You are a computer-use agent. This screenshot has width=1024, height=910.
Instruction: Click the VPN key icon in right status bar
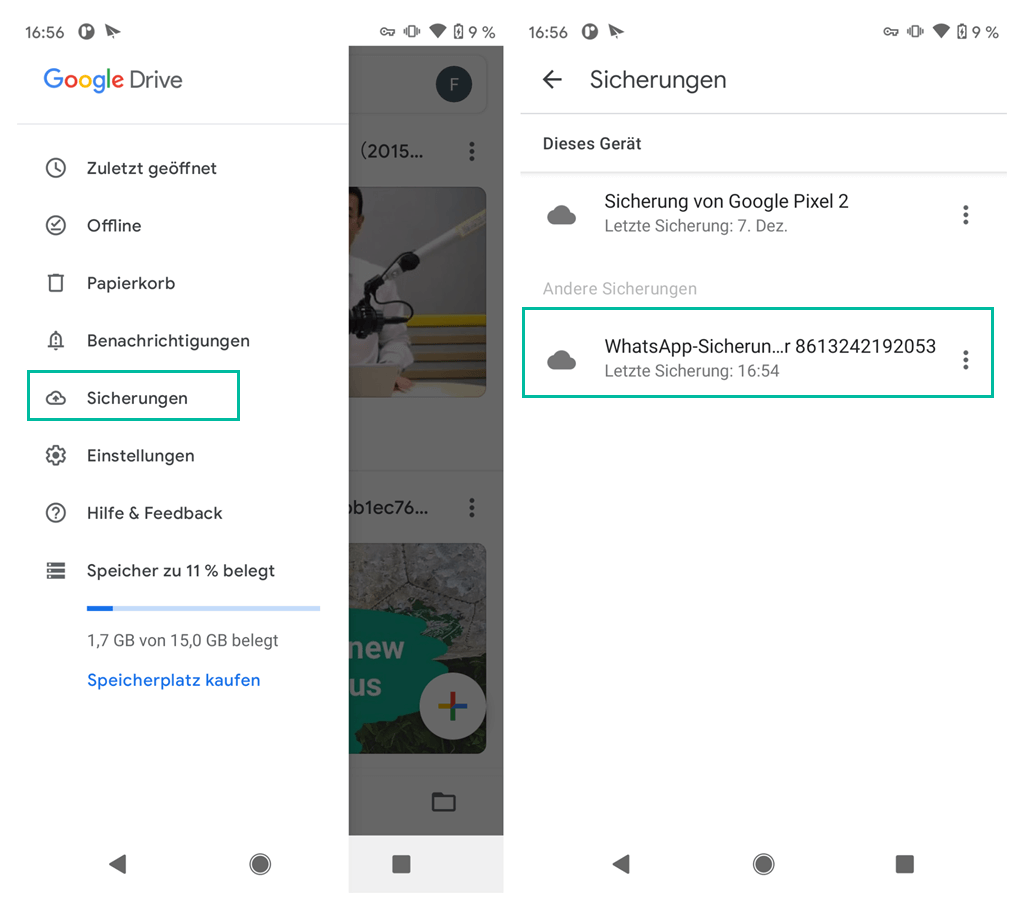point(891,31)
